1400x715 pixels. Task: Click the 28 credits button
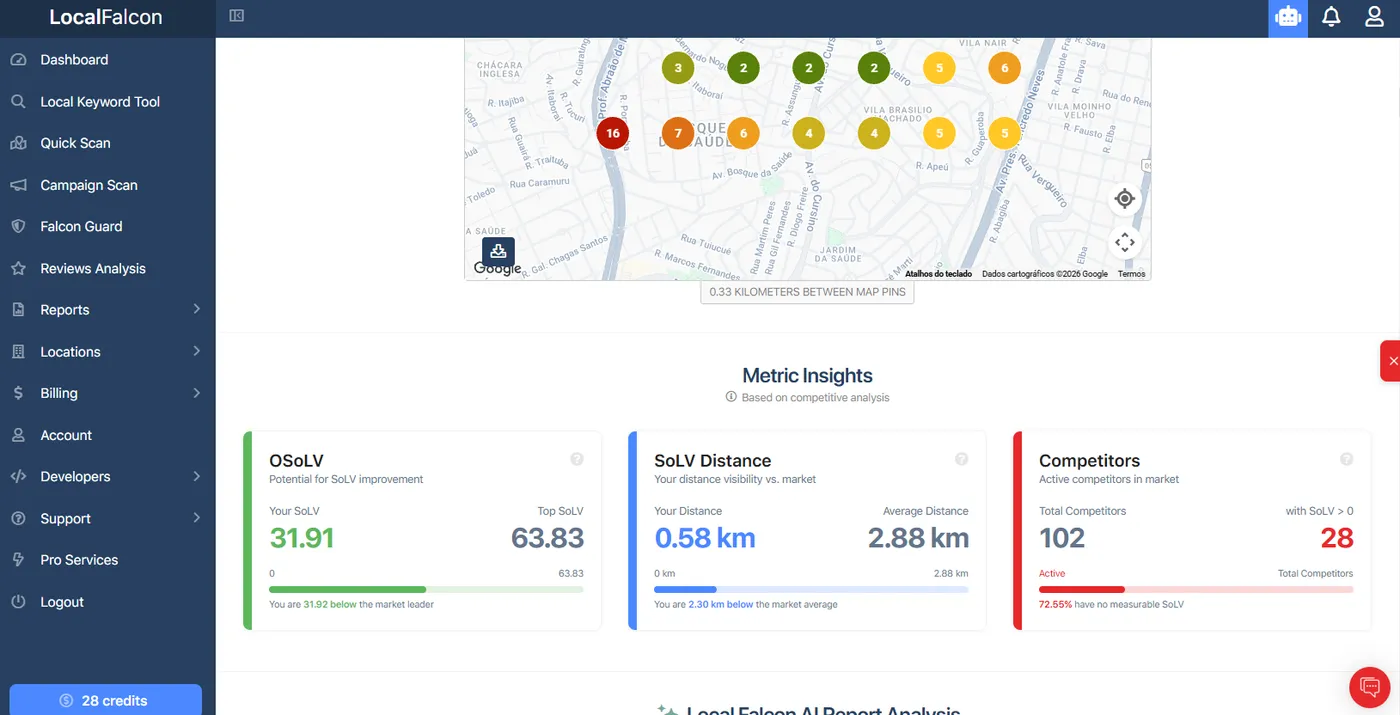[106, 700]
